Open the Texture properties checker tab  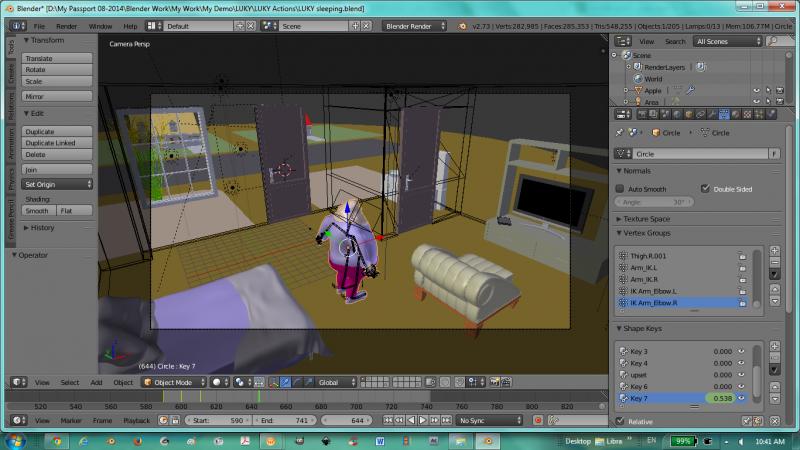tap(747, 115)
